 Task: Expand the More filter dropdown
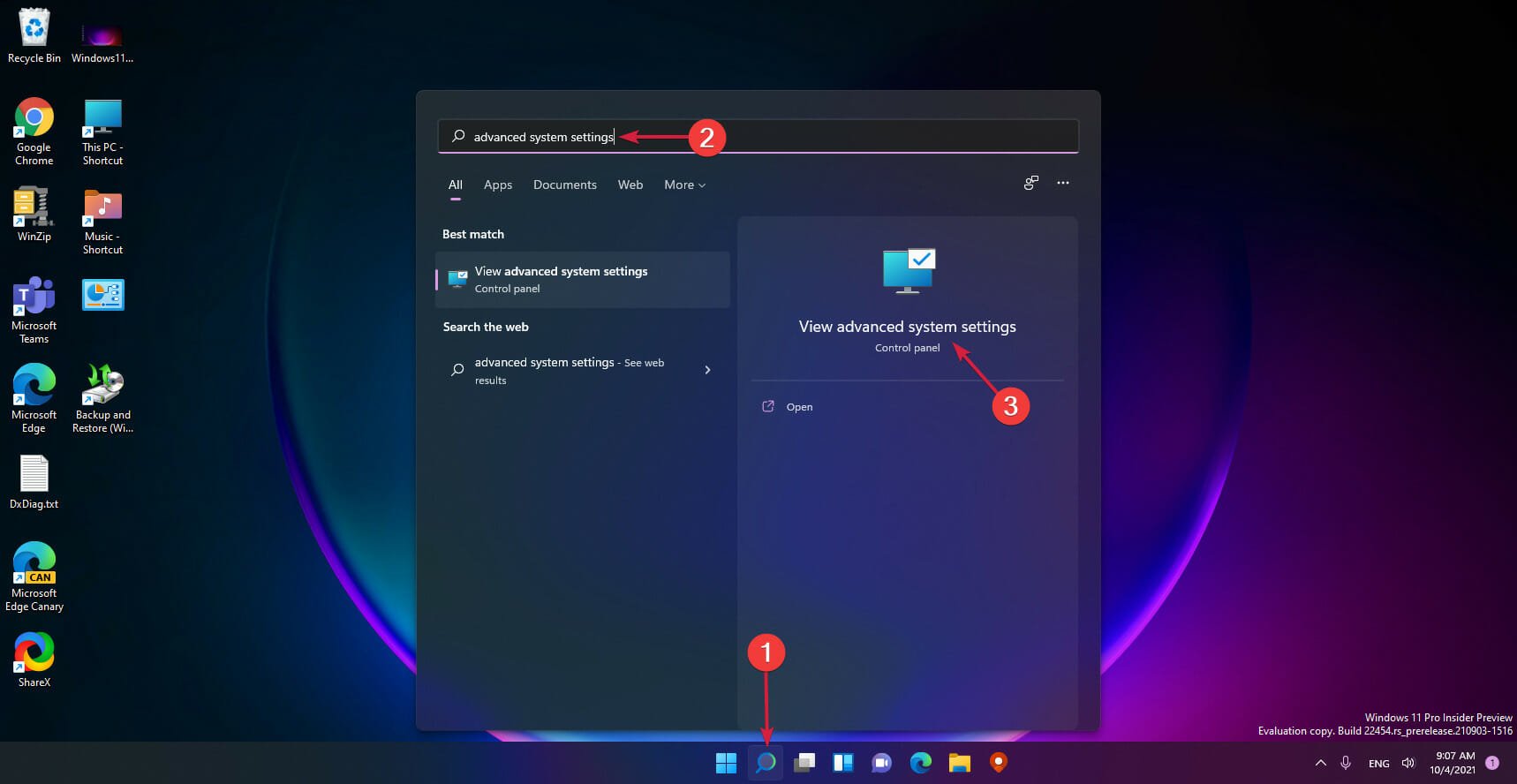685,185
